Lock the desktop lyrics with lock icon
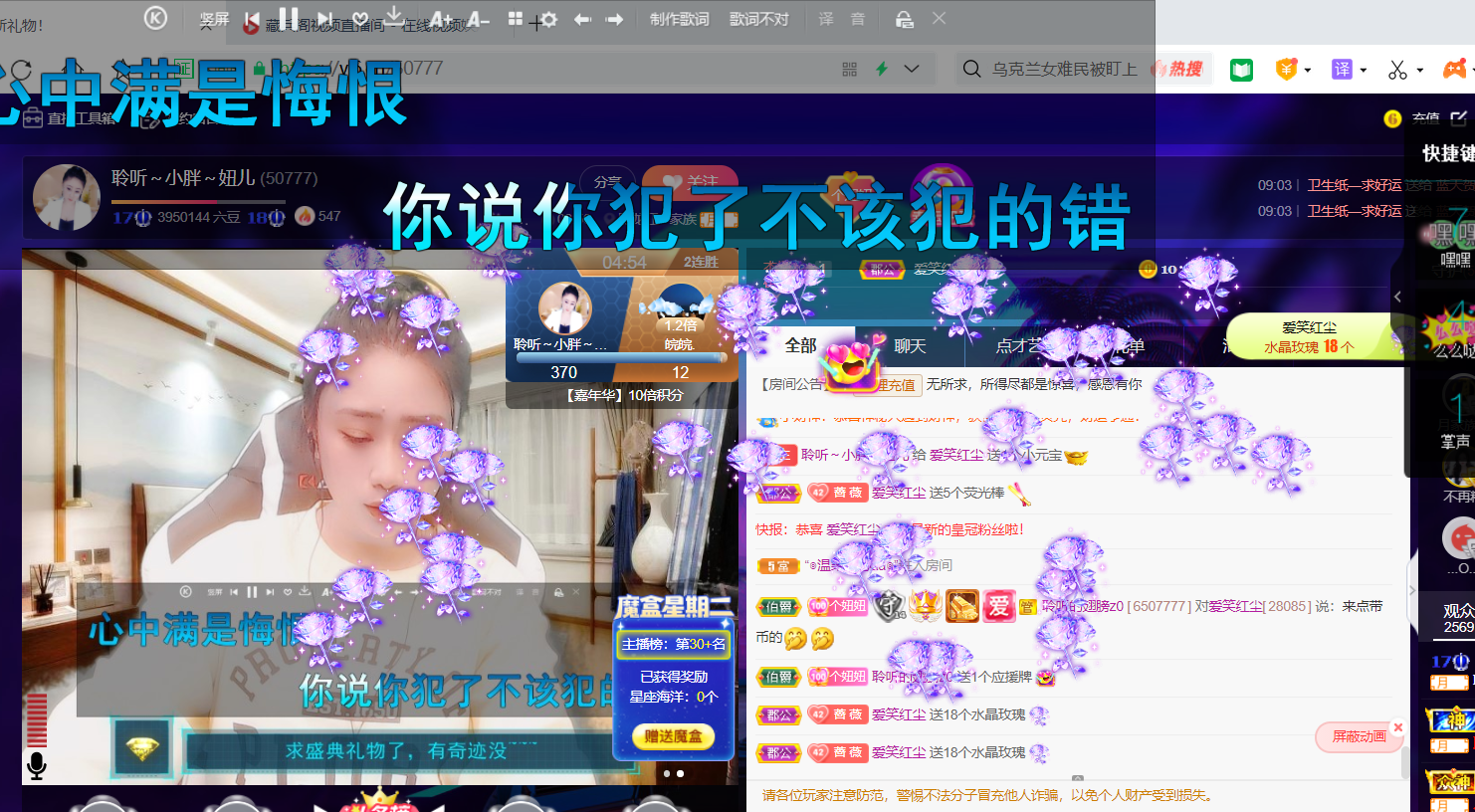1475x812 pixels. pos(904,19)
